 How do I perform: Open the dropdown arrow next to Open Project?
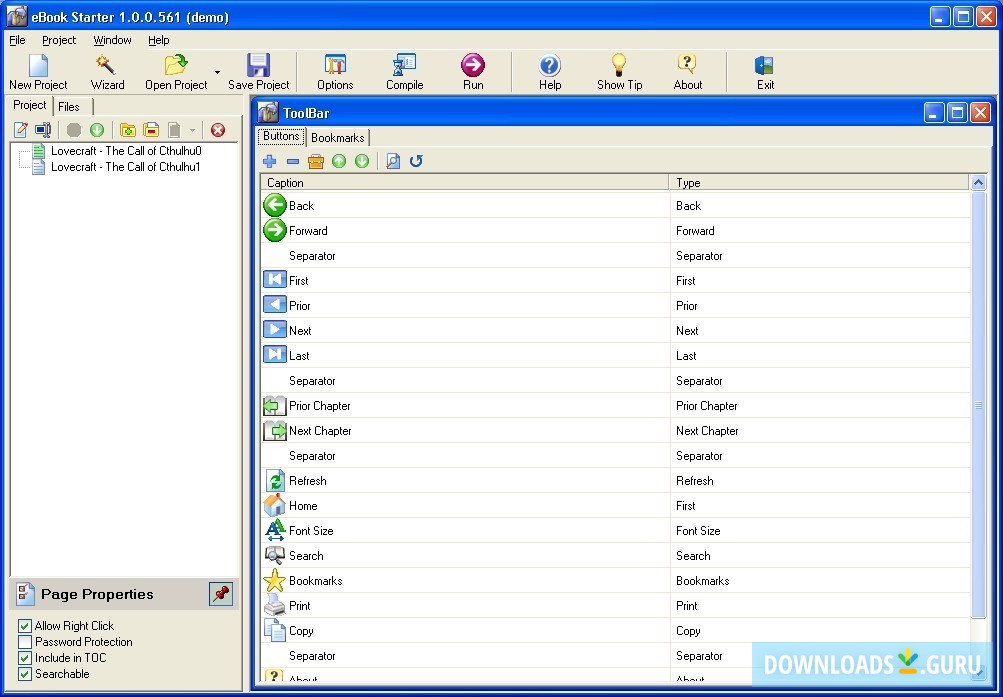click(215, 70)
